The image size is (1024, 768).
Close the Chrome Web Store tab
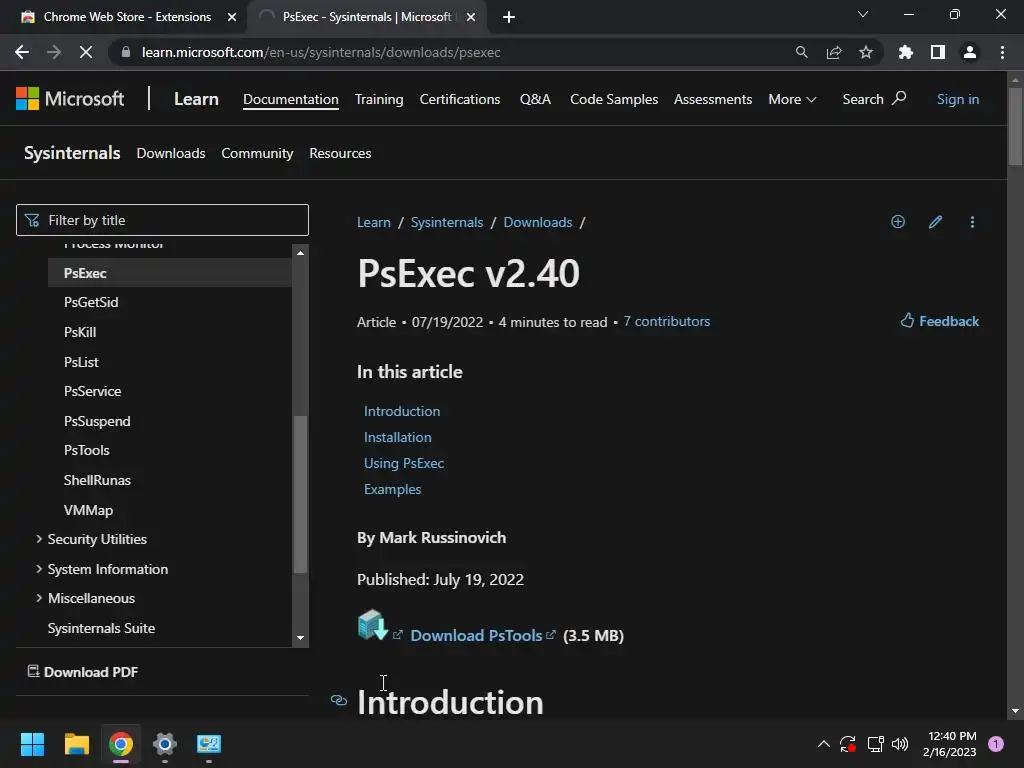point(232,17)
